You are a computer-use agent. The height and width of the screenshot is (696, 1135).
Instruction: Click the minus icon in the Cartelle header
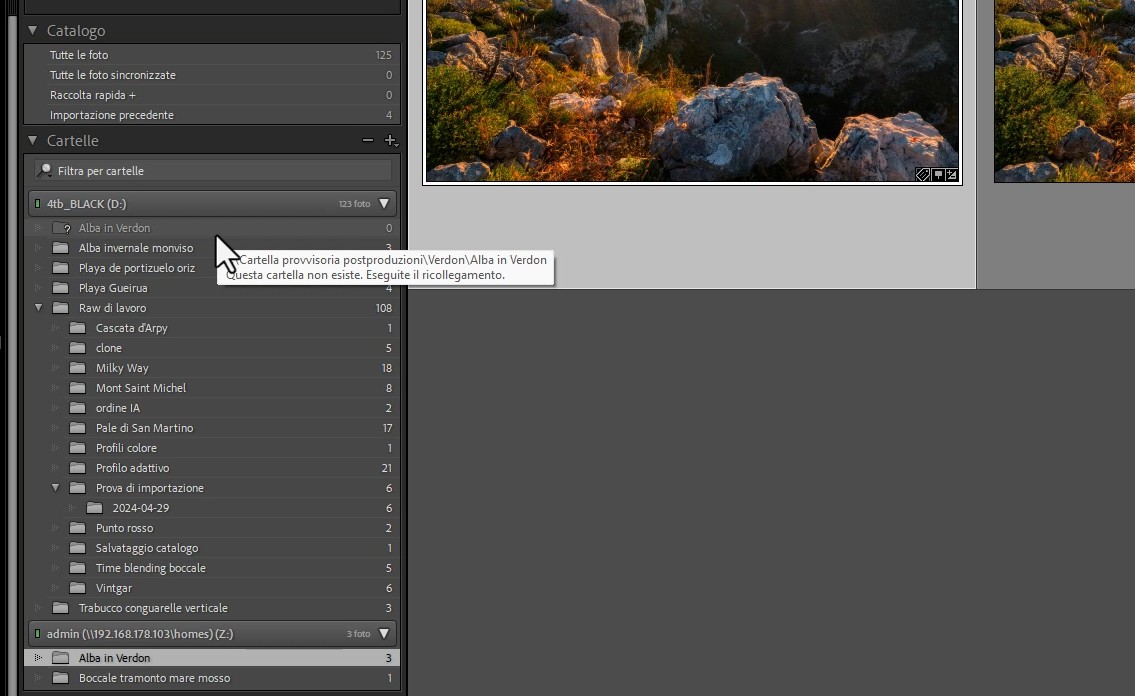[x=367, y=140]
